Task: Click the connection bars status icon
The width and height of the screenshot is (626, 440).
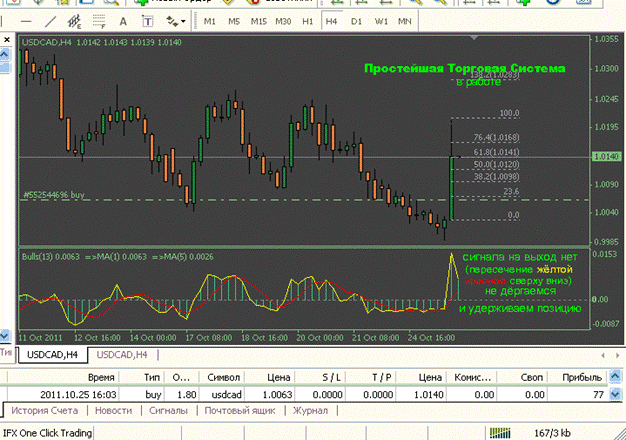Action: 500,433
